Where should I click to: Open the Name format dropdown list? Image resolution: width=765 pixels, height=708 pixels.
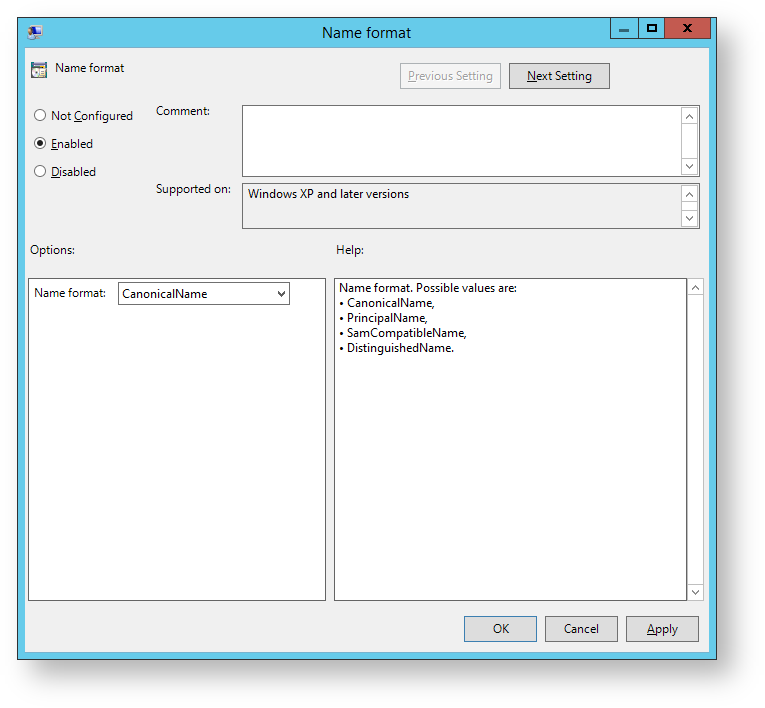coord(281,294)
